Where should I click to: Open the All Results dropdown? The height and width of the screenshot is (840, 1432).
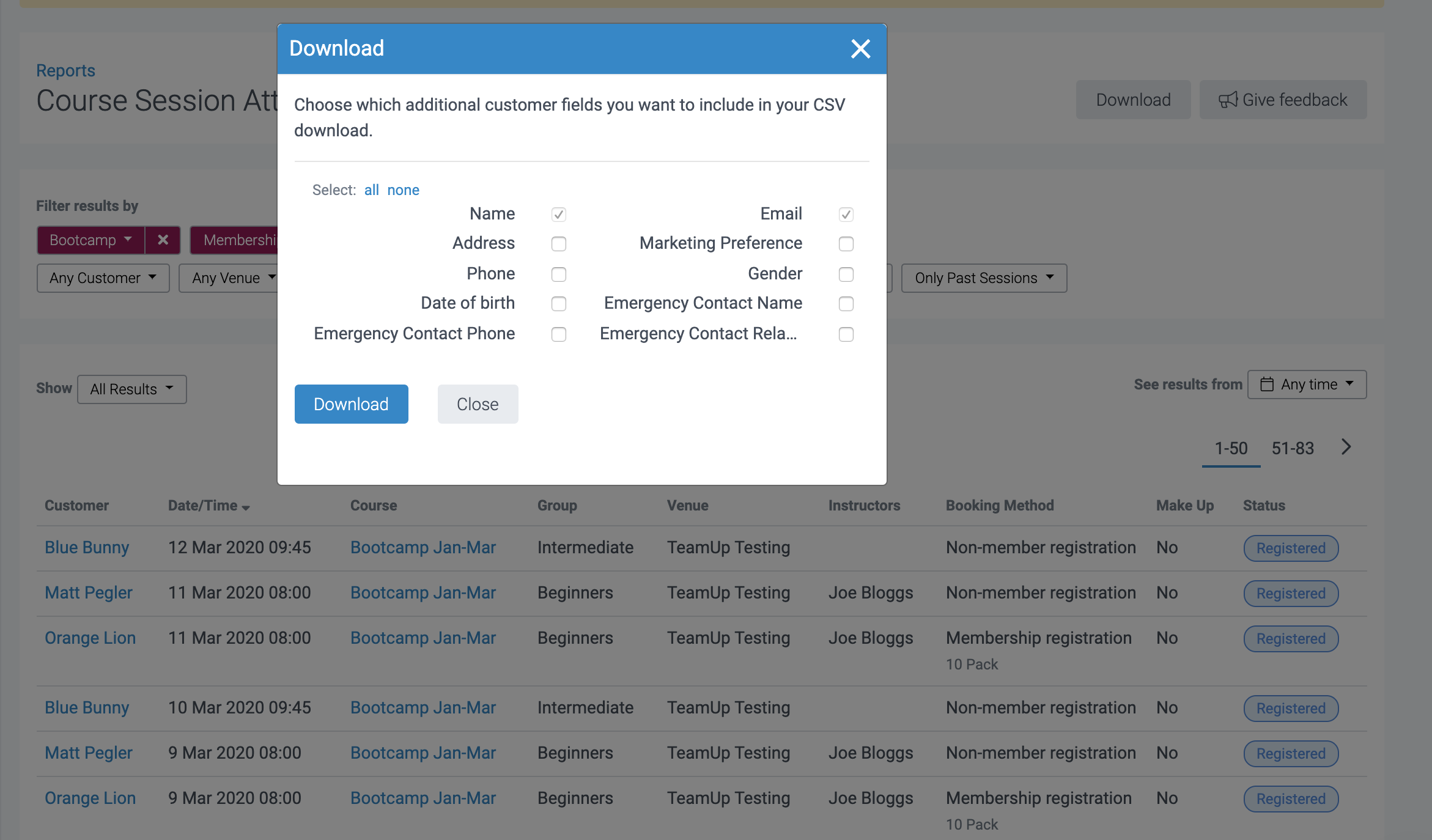[131, 389]
